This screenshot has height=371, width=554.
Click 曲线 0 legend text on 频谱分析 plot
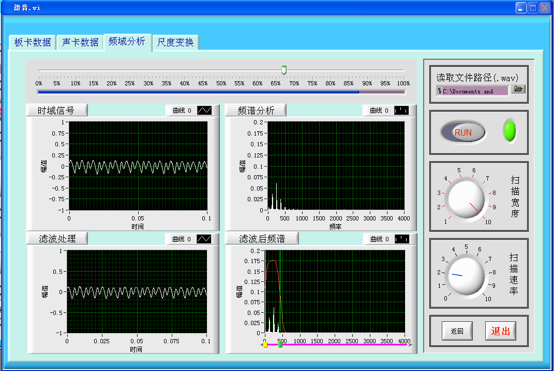coord(379,111)
